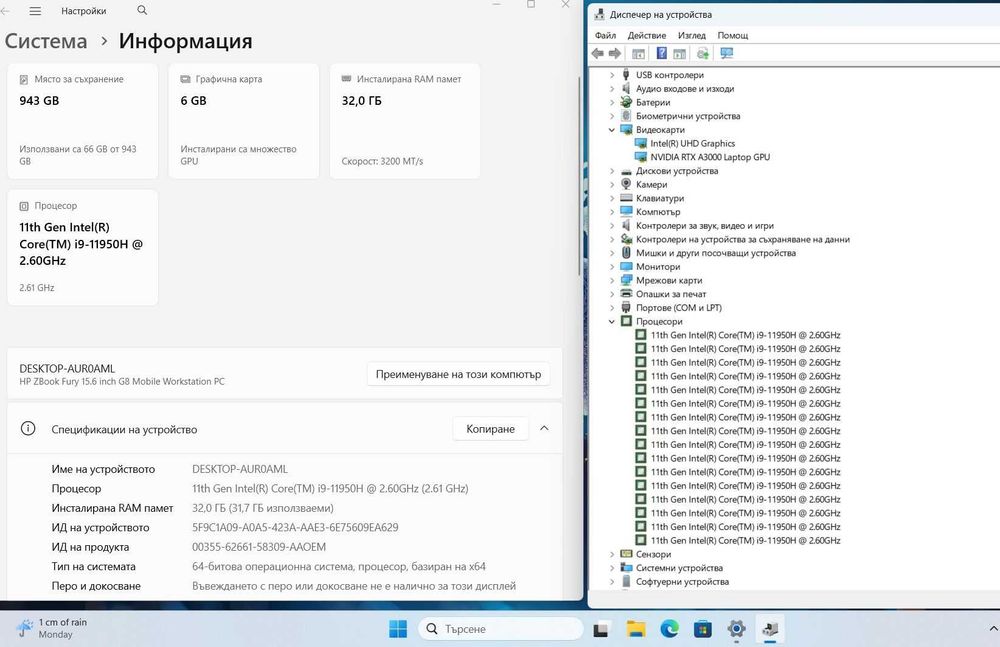Open the Инсталирана RAM памет card
Viewport: 1000px width, 647px height.
405,121
